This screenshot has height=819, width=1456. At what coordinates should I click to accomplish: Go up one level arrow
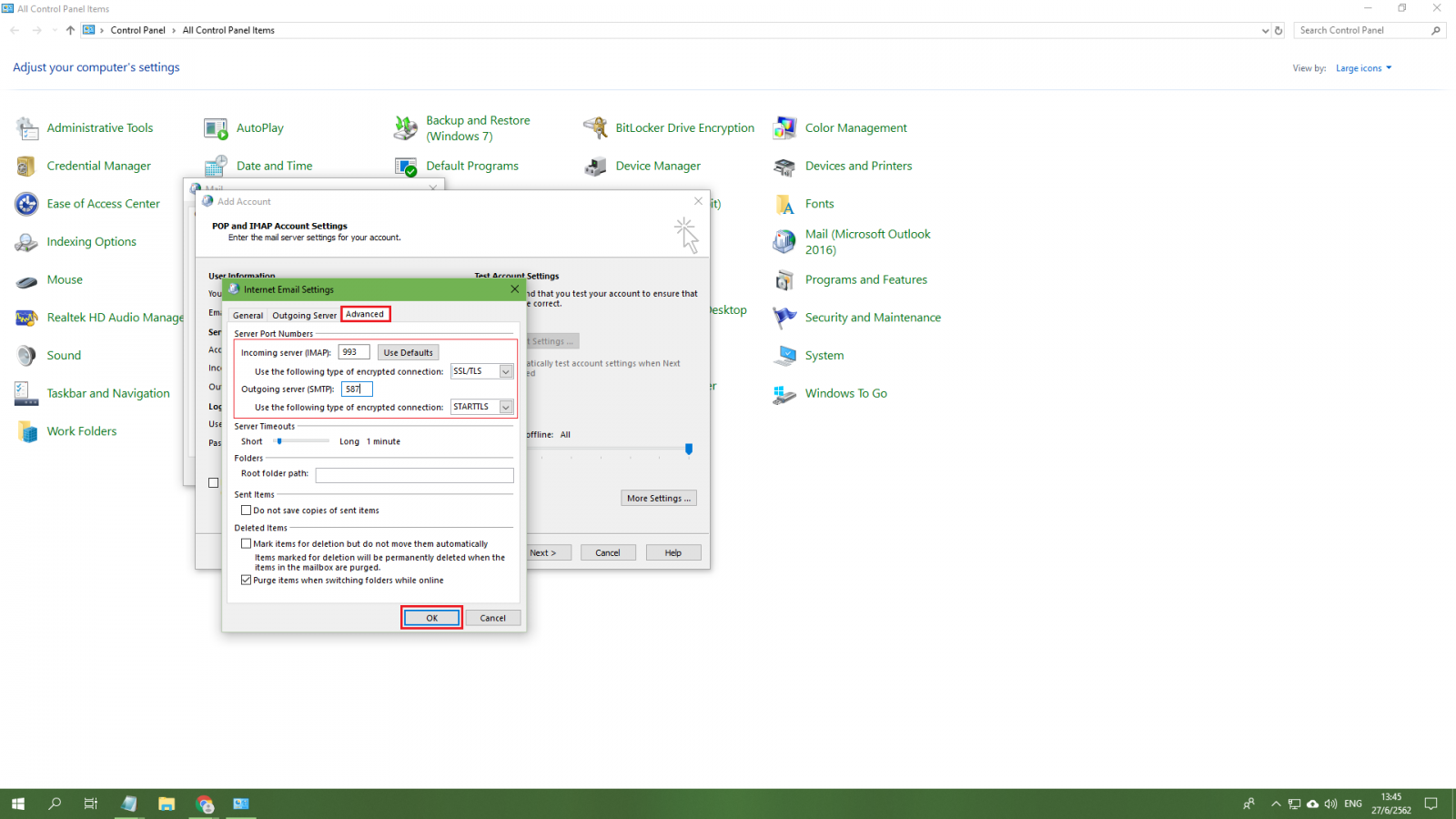coord(70,30)
